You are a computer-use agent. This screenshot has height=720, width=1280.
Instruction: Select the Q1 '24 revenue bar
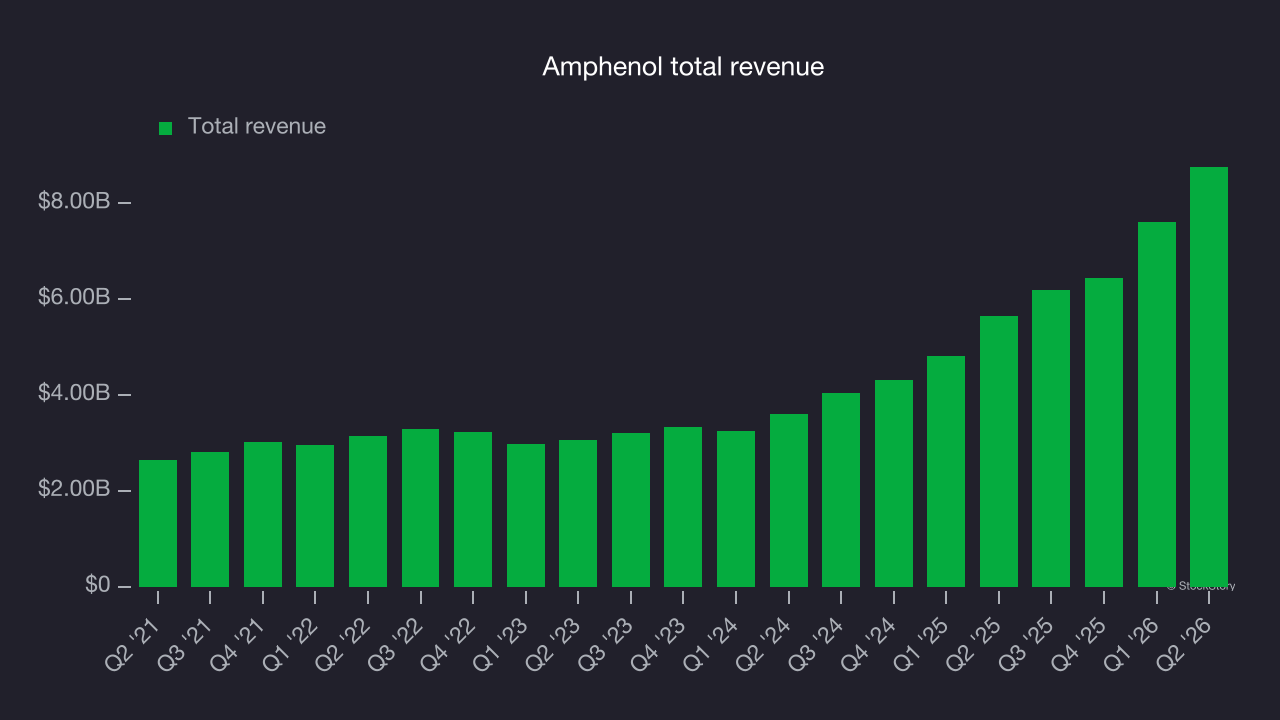click(736, 509)
